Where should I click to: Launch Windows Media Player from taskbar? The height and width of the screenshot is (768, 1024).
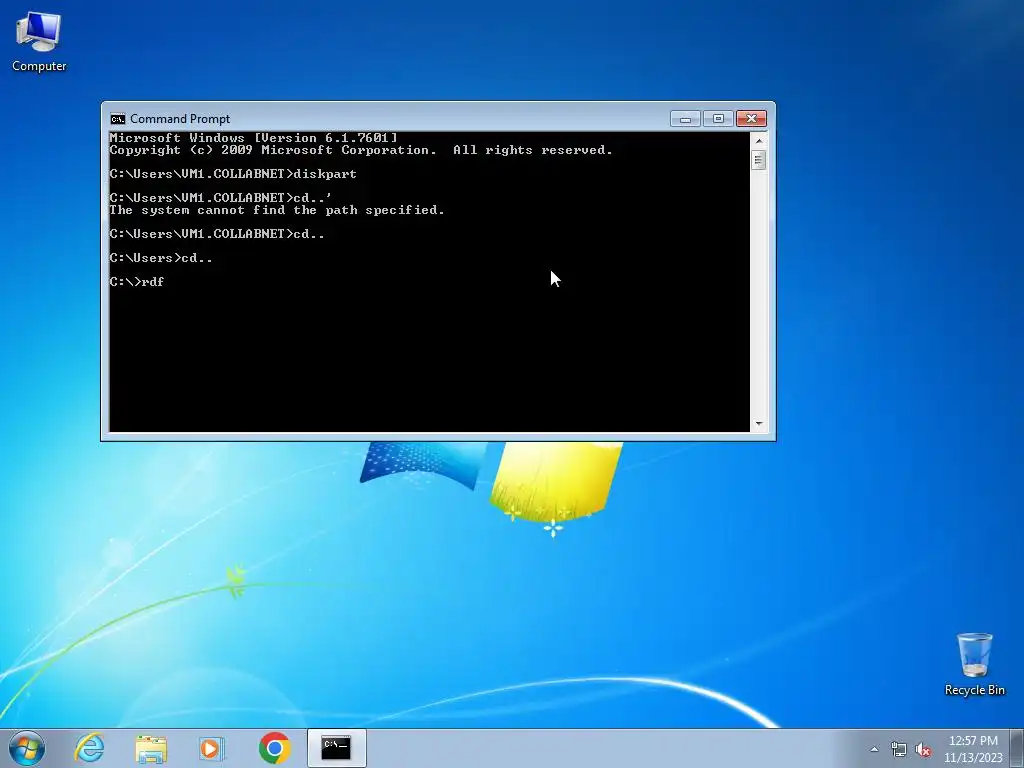pyautogui.click(x=212, y=748)
